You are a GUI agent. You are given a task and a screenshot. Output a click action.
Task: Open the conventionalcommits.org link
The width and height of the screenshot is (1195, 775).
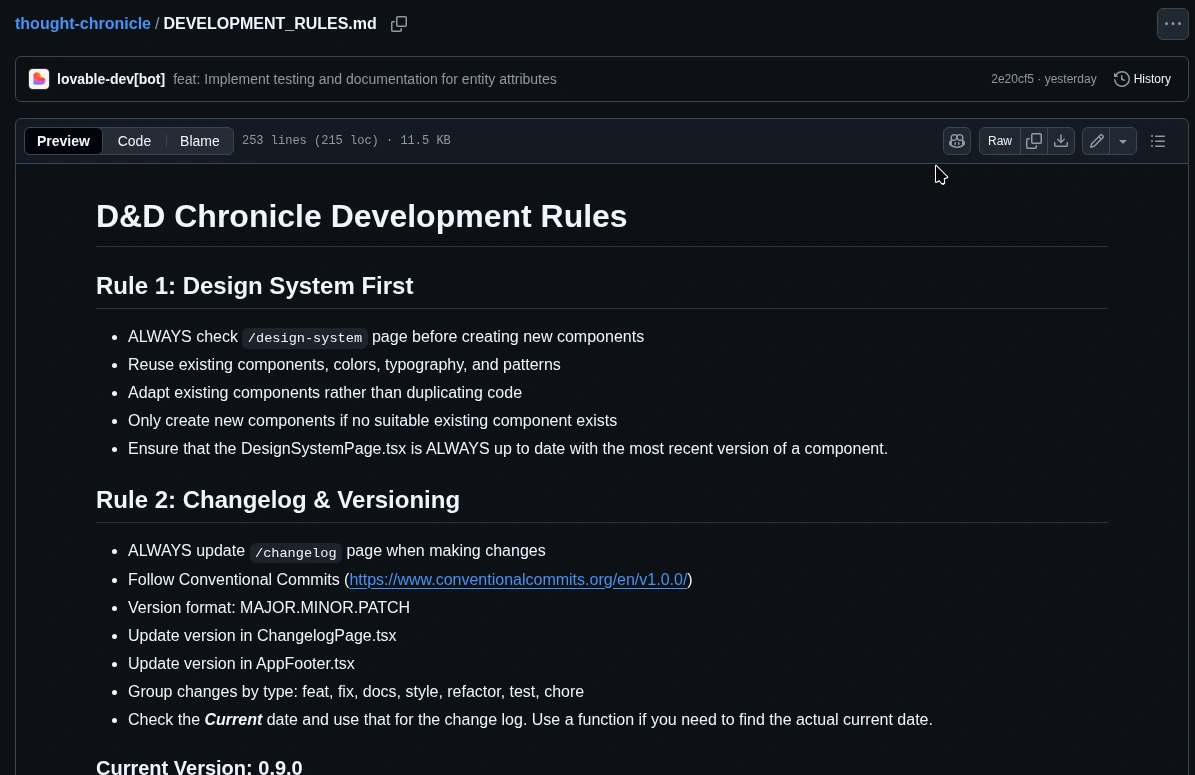pos(518,579)
